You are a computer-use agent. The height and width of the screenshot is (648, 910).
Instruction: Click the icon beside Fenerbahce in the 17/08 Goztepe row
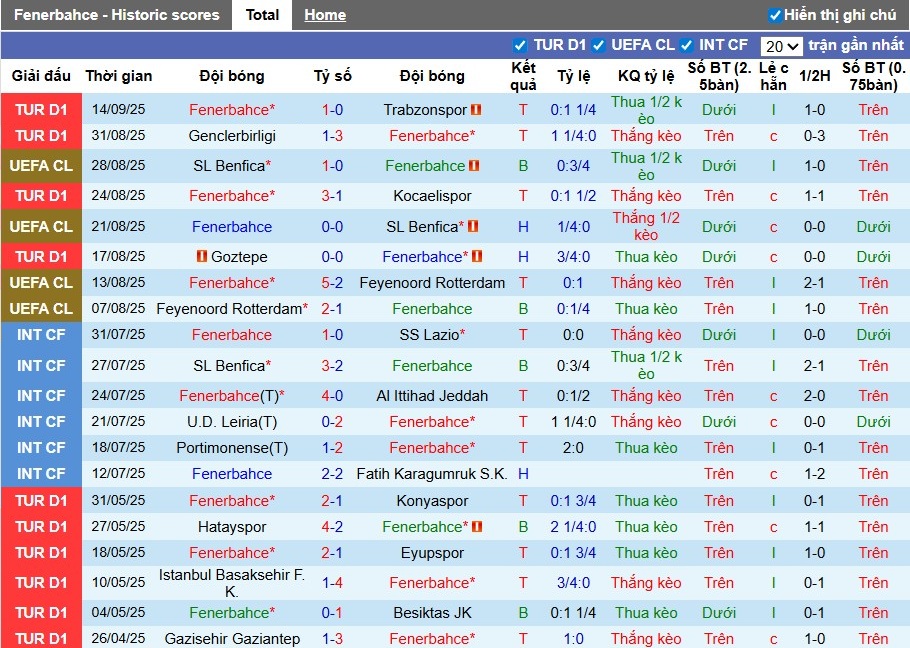point(477,256)
